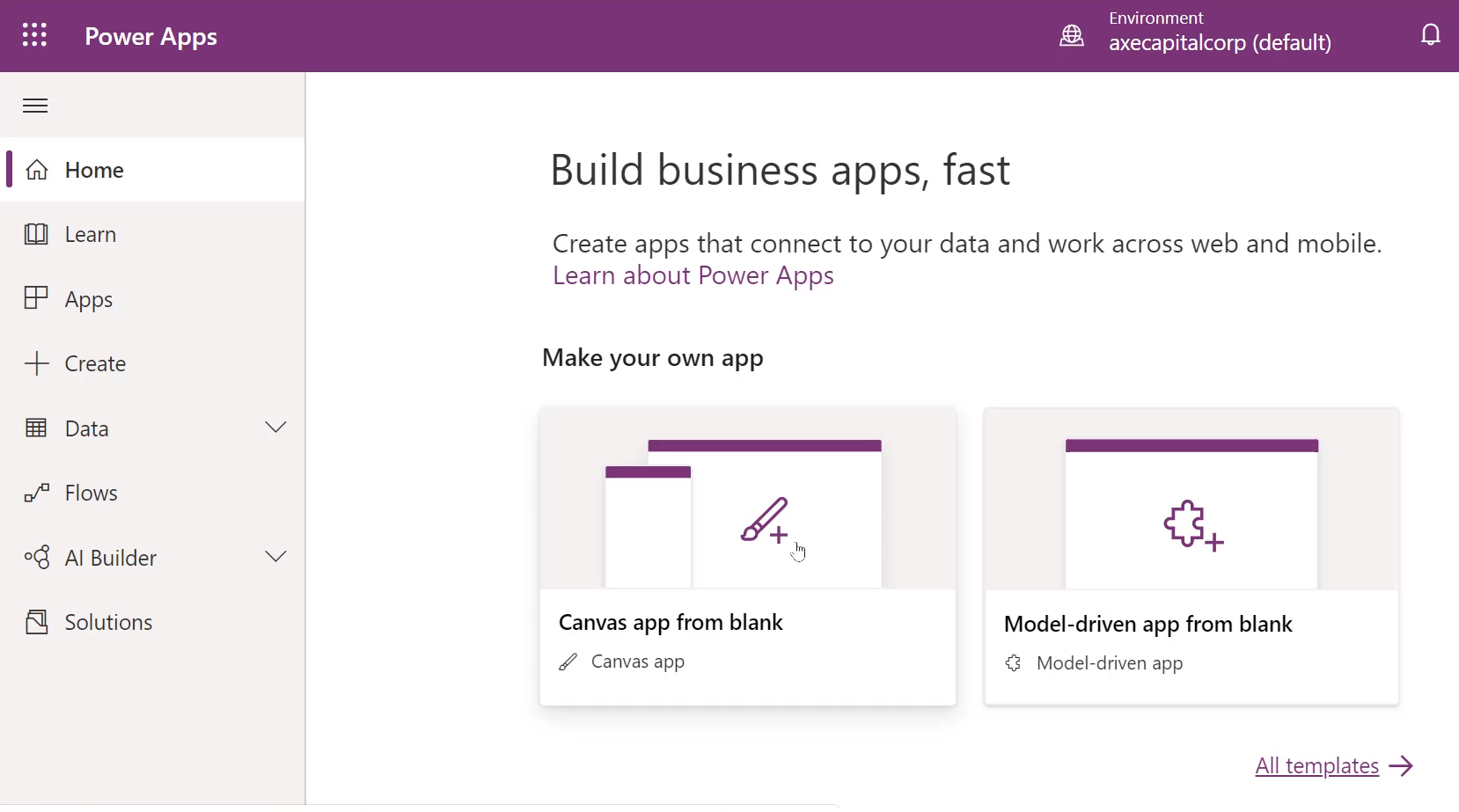Click the Canvas app card preview image
Image resolution: width=1459 pixels, height=812 pixels.
pyautogui.click(x=748, y=499)
